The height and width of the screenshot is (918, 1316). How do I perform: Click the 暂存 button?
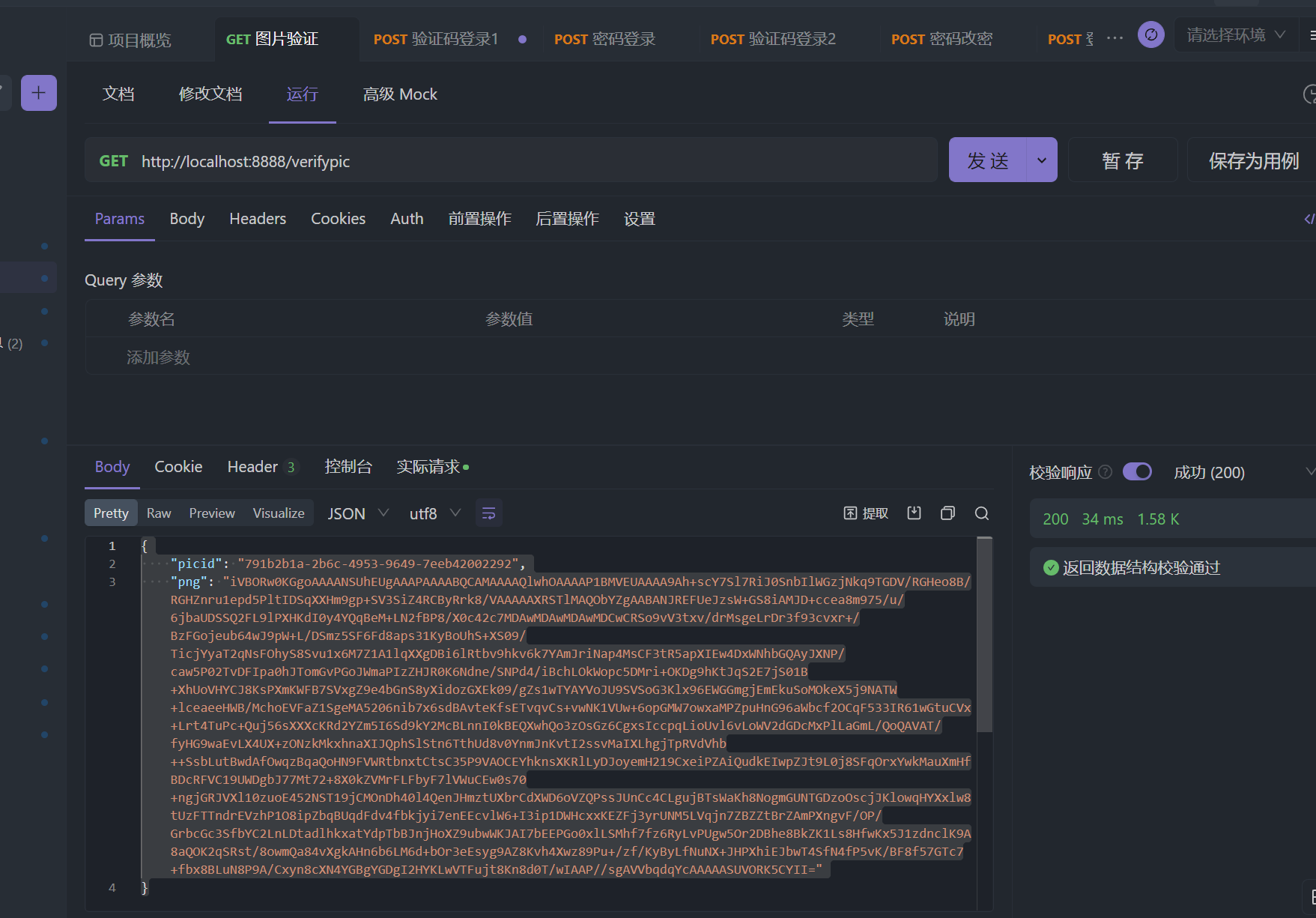[x=1122, y=160]
